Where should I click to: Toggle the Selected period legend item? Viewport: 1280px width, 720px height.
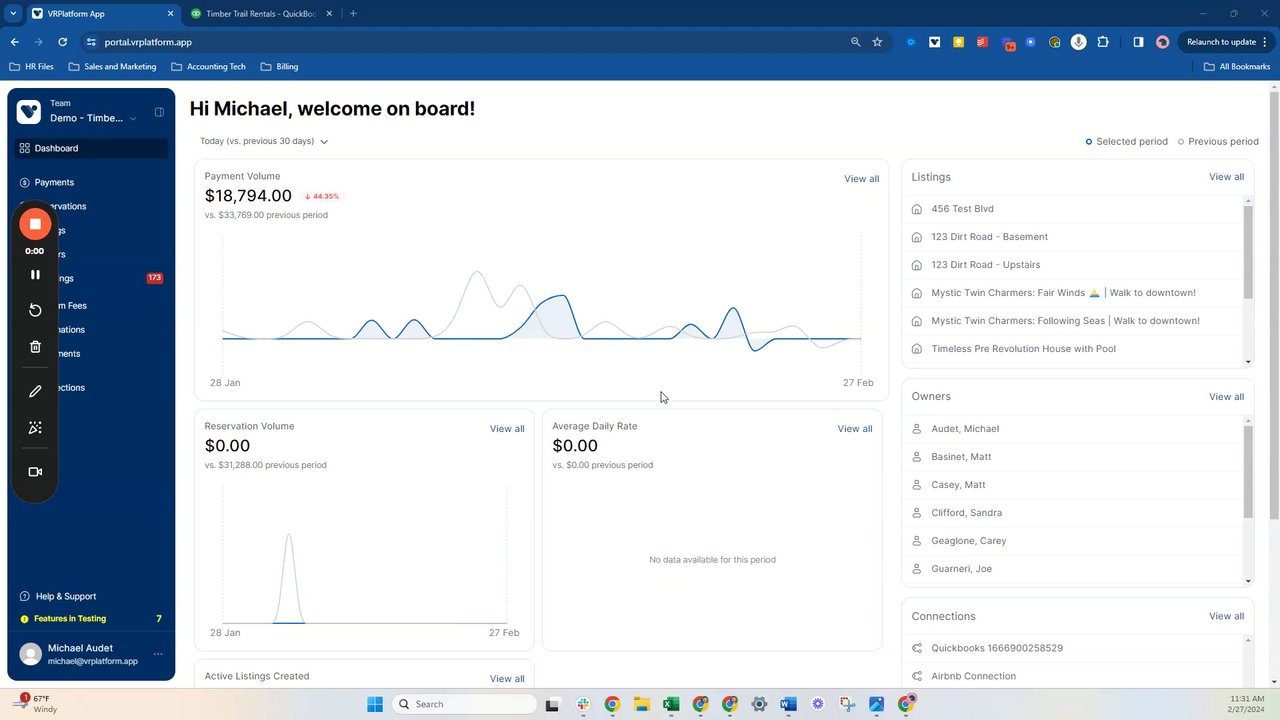[1127, 141]
